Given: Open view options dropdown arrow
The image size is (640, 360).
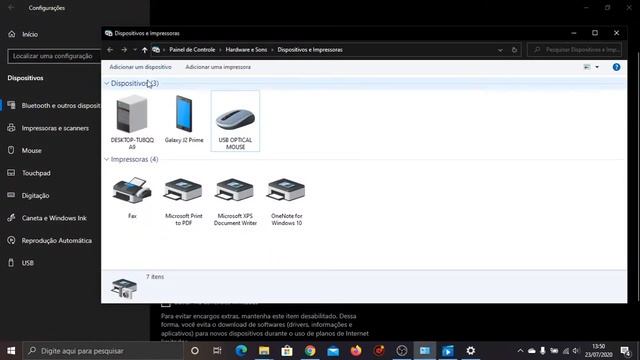Looking at the screenshot, I should pyautogui.click(x=597, y=67).
